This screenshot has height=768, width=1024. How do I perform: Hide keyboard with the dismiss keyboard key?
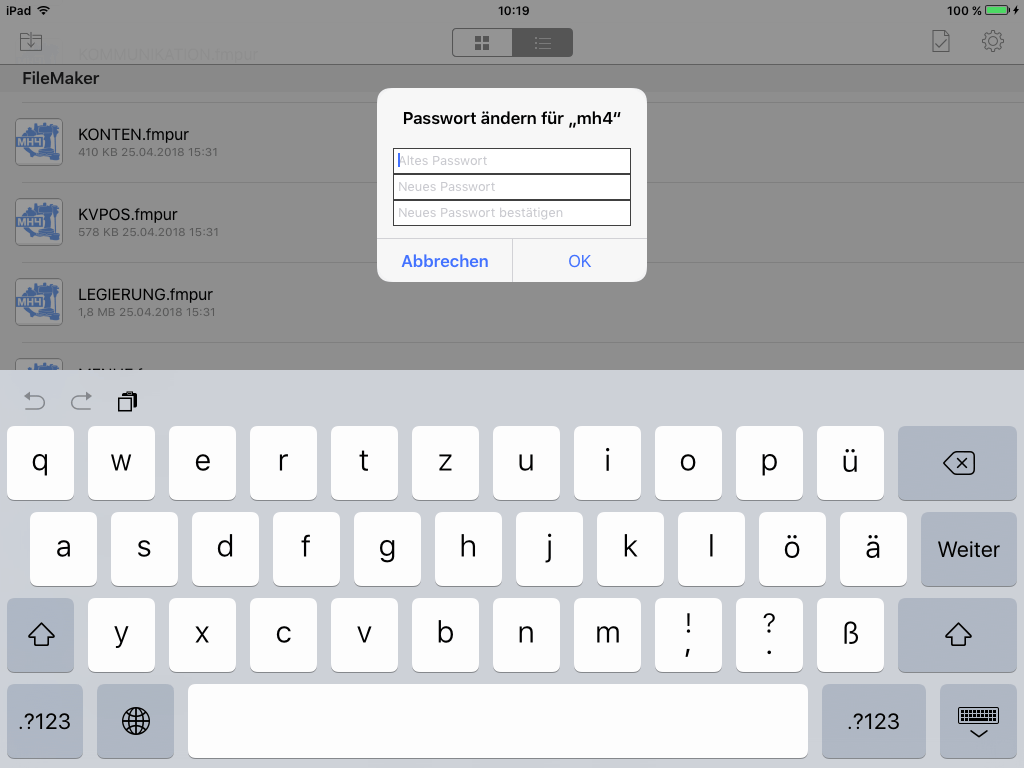coord(978,720)
